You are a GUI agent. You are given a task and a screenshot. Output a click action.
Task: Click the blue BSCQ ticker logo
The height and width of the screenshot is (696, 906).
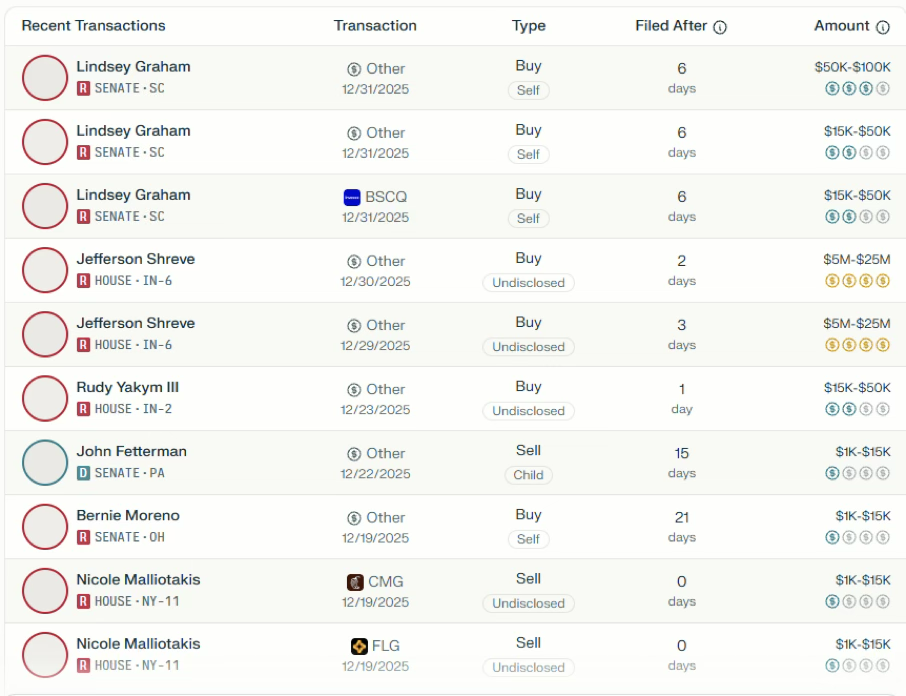click(352, 197)
